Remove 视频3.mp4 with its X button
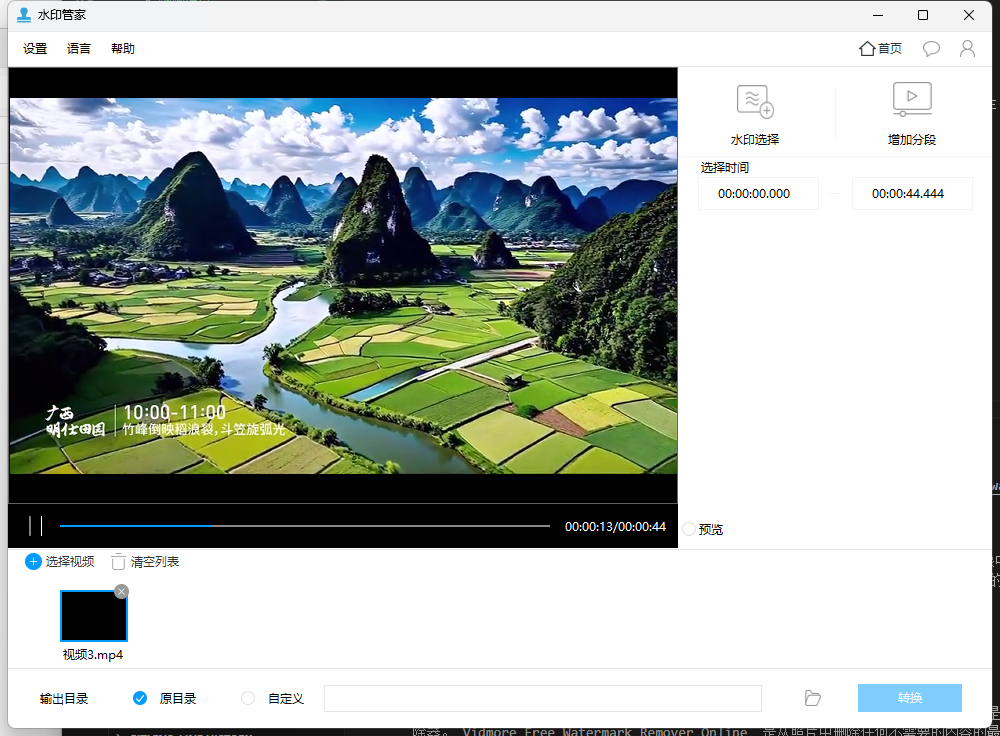 121,591
